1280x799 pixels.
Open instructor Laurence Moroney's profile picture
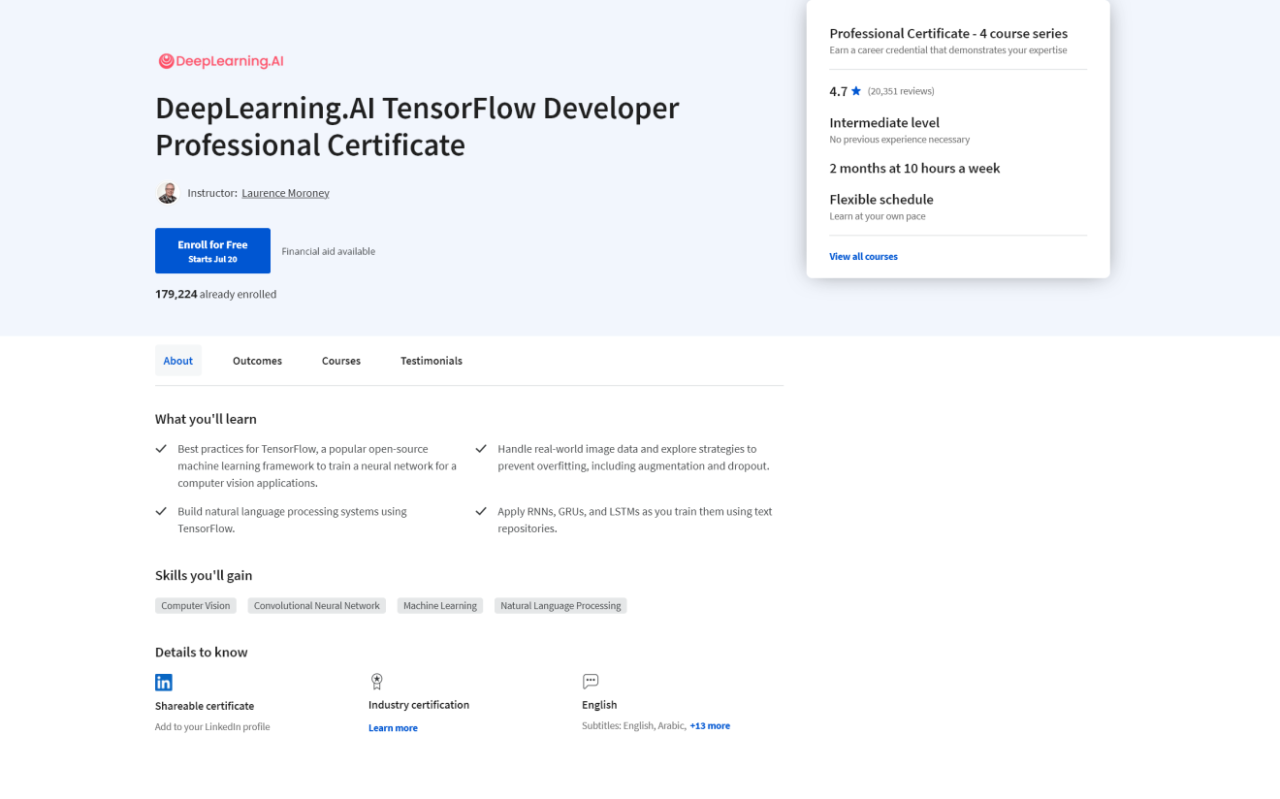168,192
